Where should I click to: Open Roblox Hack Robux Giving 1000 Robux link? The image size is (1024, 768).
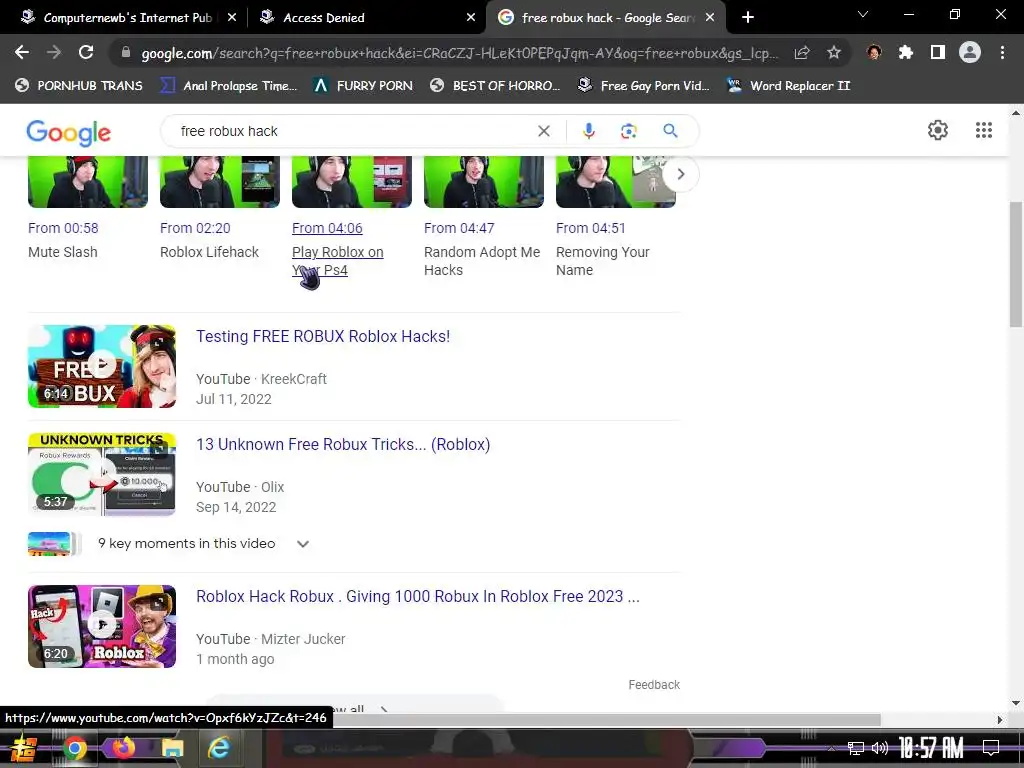click(417, 596)
